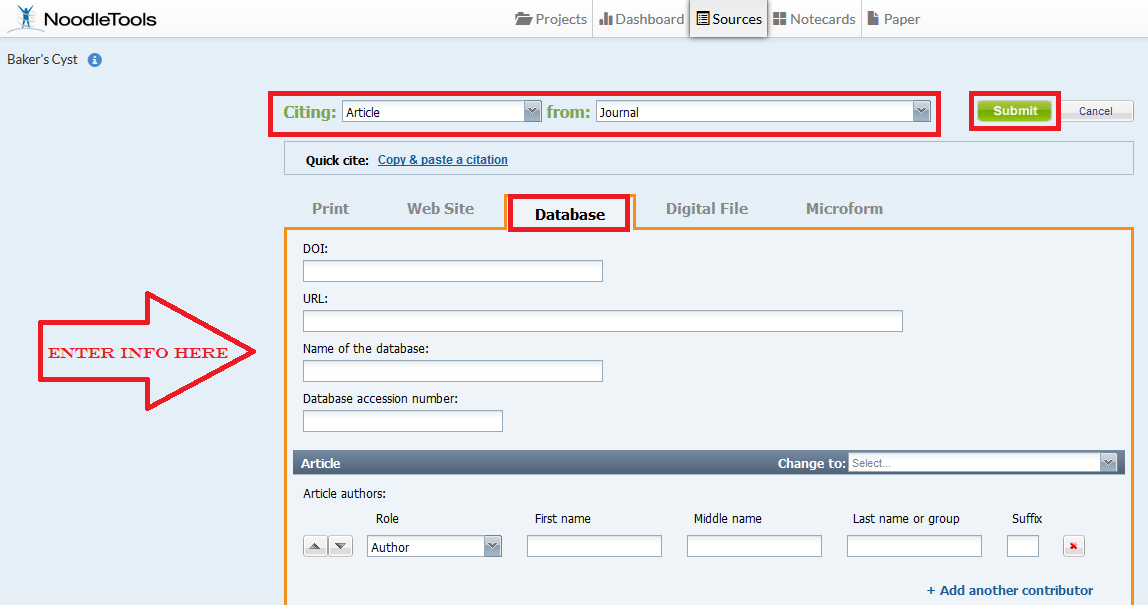
Task: Click the author Middle name field
Action: (x=754, y=546)
